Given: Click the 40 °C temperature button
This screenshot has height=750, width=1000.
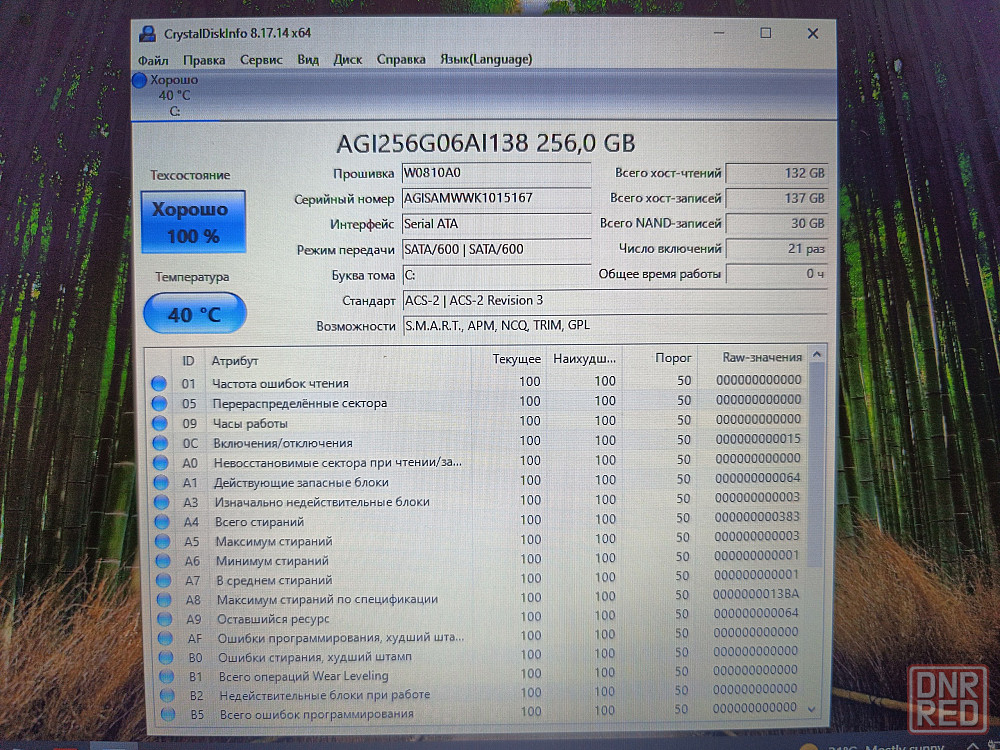Looking at the screenshot, I should (195, 313).
